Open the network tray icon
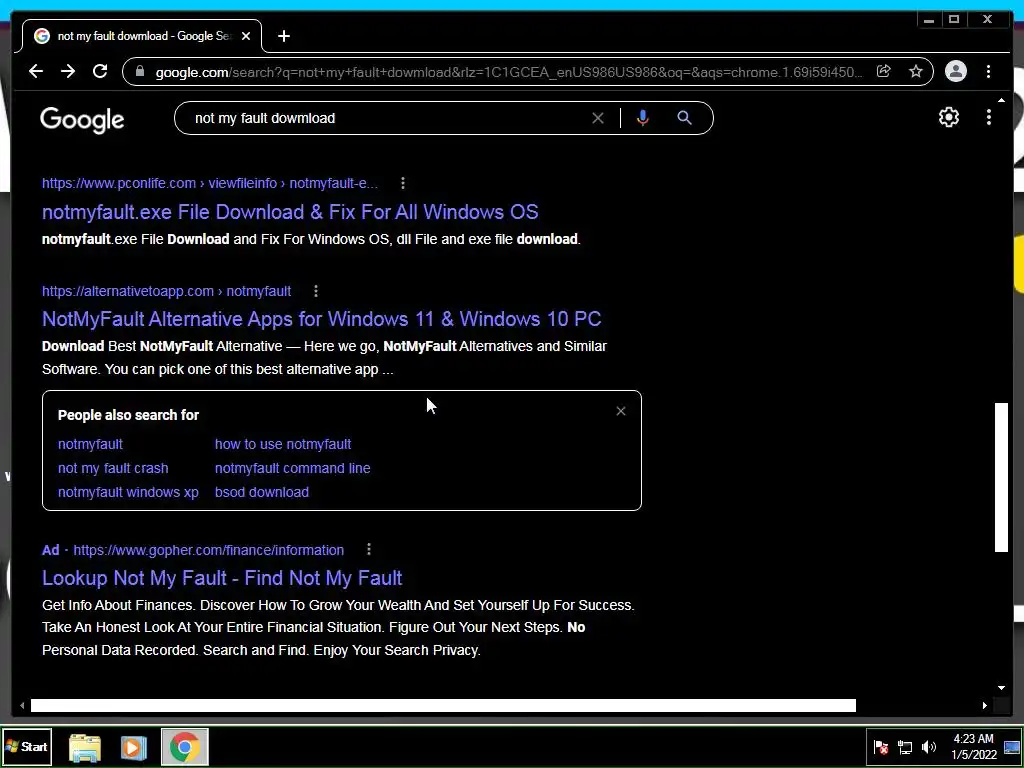The image size is (1024, 768). [x=905, y=747]
